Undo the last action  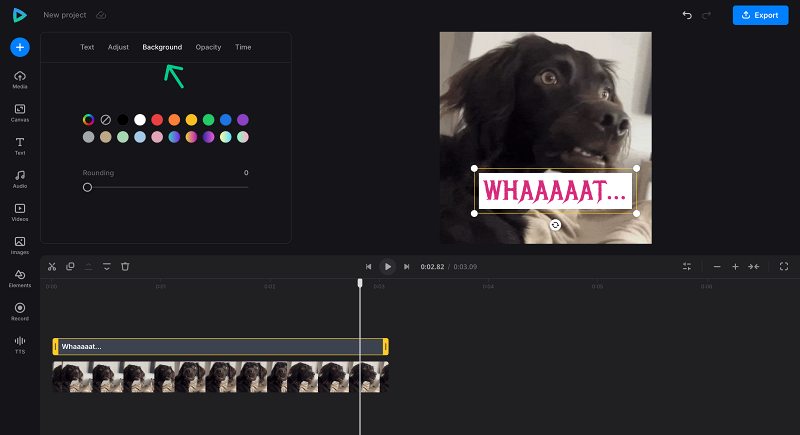tap(687, 15)
